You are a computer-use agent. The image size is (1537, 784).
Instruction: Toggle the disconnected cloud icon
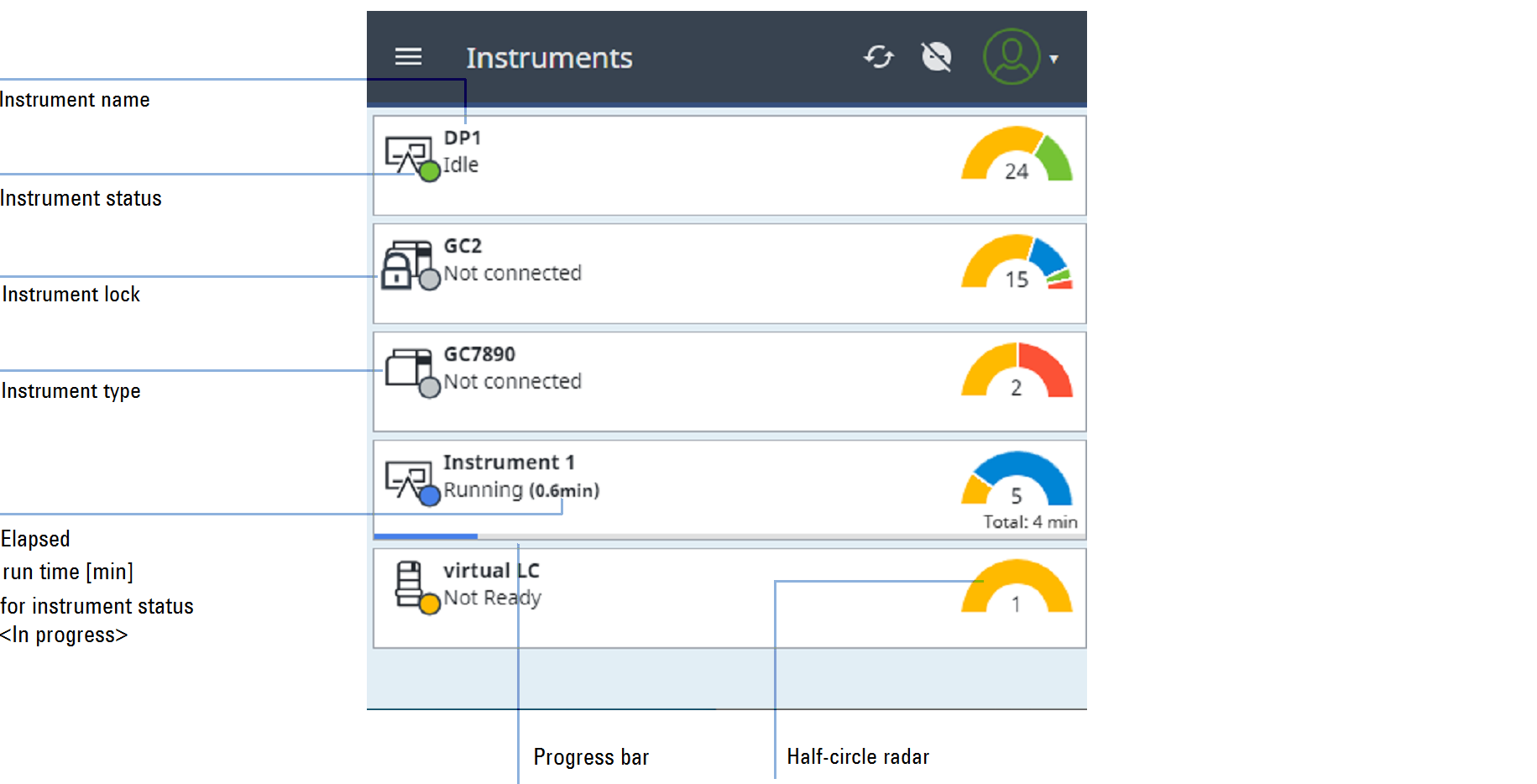pyautogui.click(x=937, y=57)
